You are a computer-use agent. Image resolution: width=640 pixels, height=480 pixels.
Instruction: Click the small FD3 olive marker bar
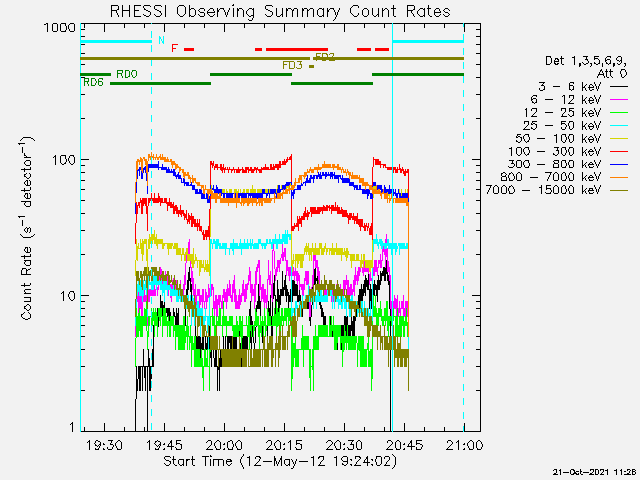click(311, 66)
